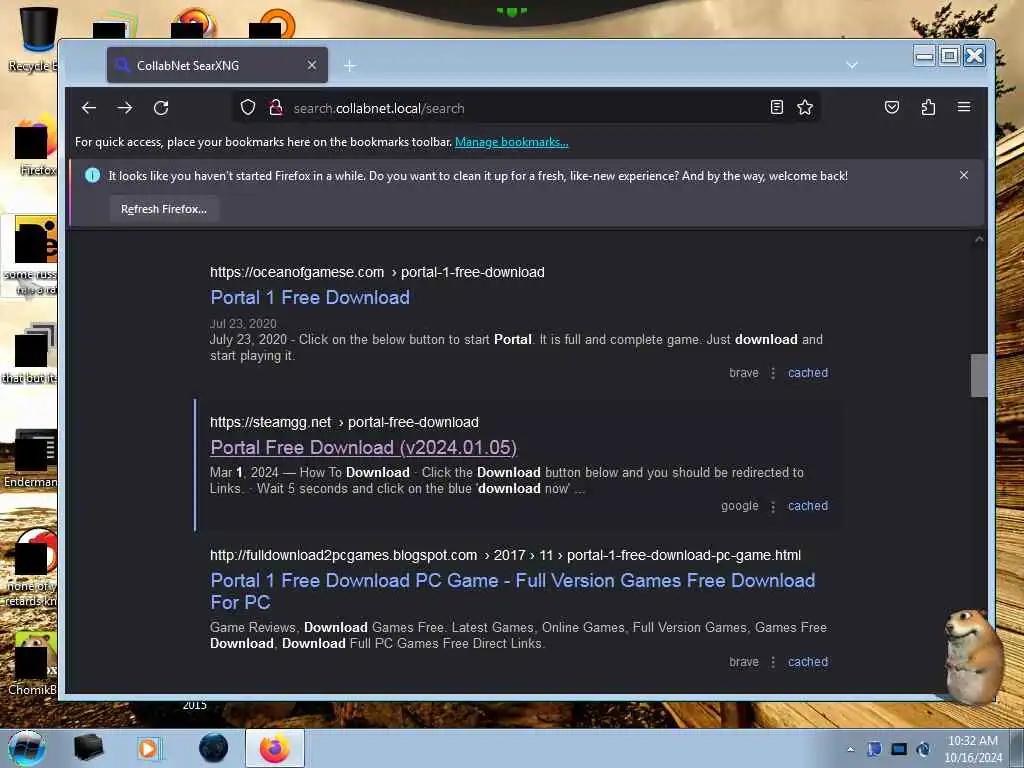
Task: Minimize the Firefox window
Action: point(925,56)
